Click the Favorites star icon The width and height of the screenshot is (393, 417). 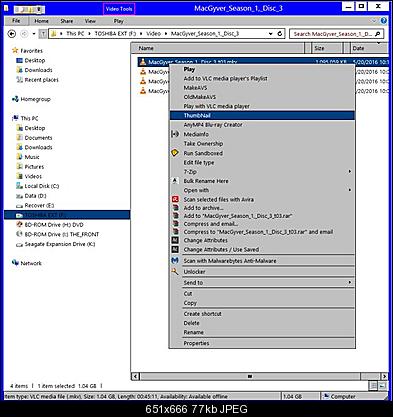pyautogui.click(x=15, y=51)
